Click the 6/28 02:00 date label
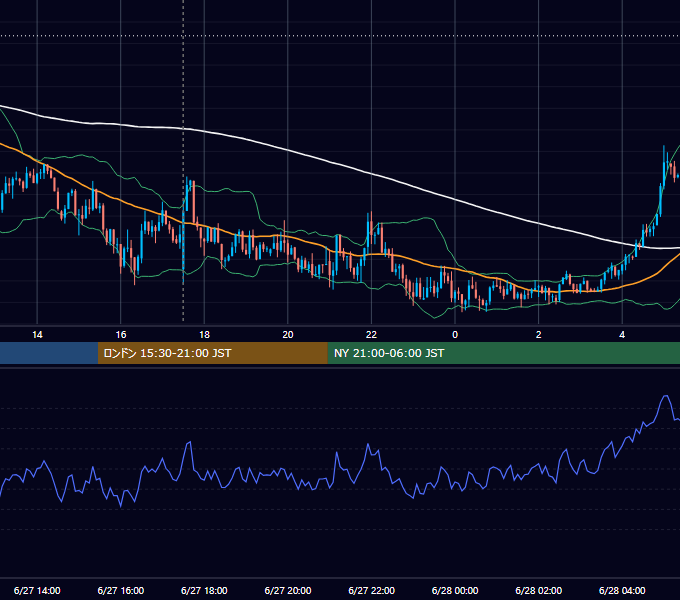This screenshot has width=680, height=600. point(539,590)
